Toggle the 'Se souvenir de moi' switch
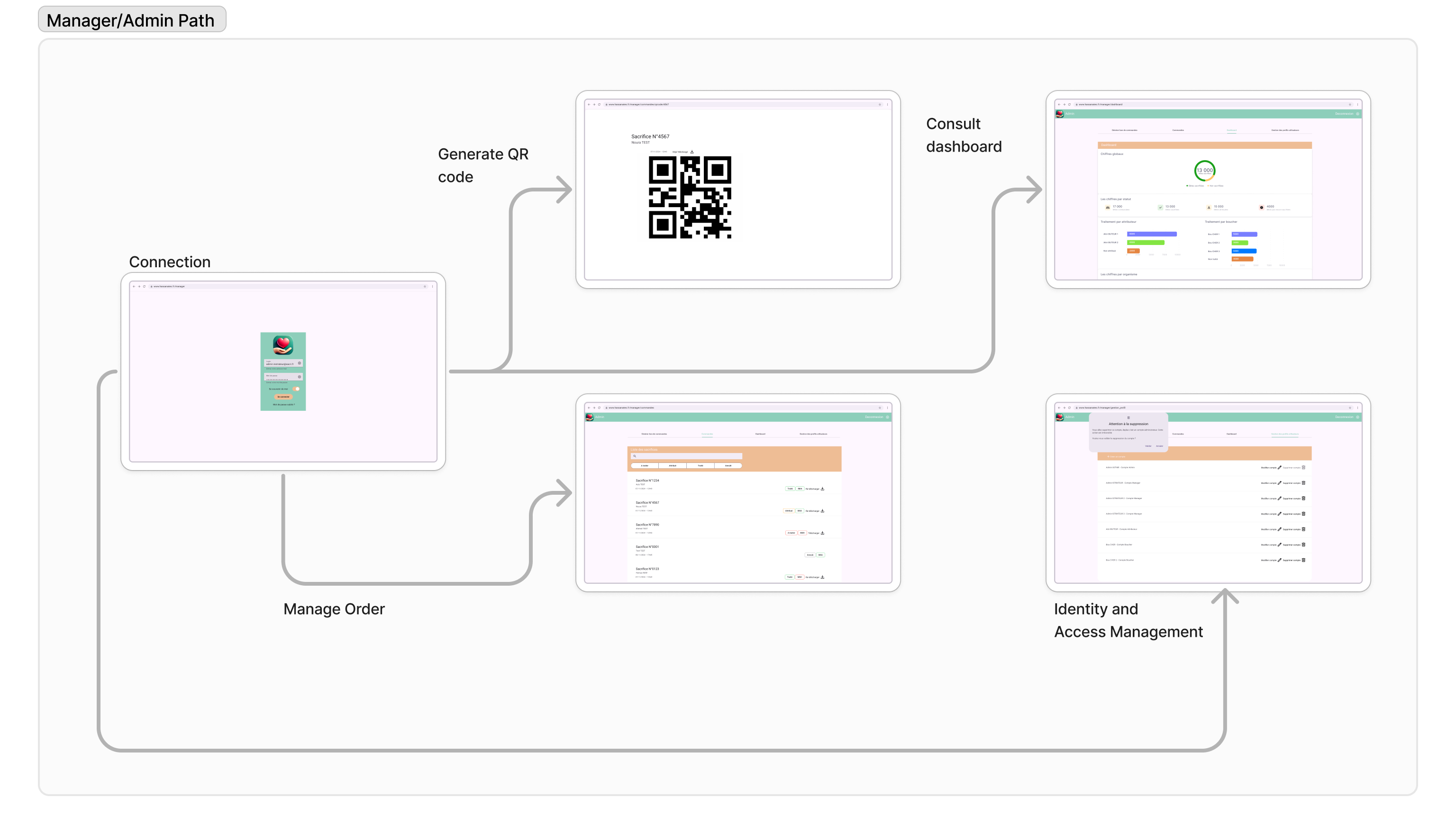Image resolution: width=1456 pixels, height=834 pixels. point(296,389)
